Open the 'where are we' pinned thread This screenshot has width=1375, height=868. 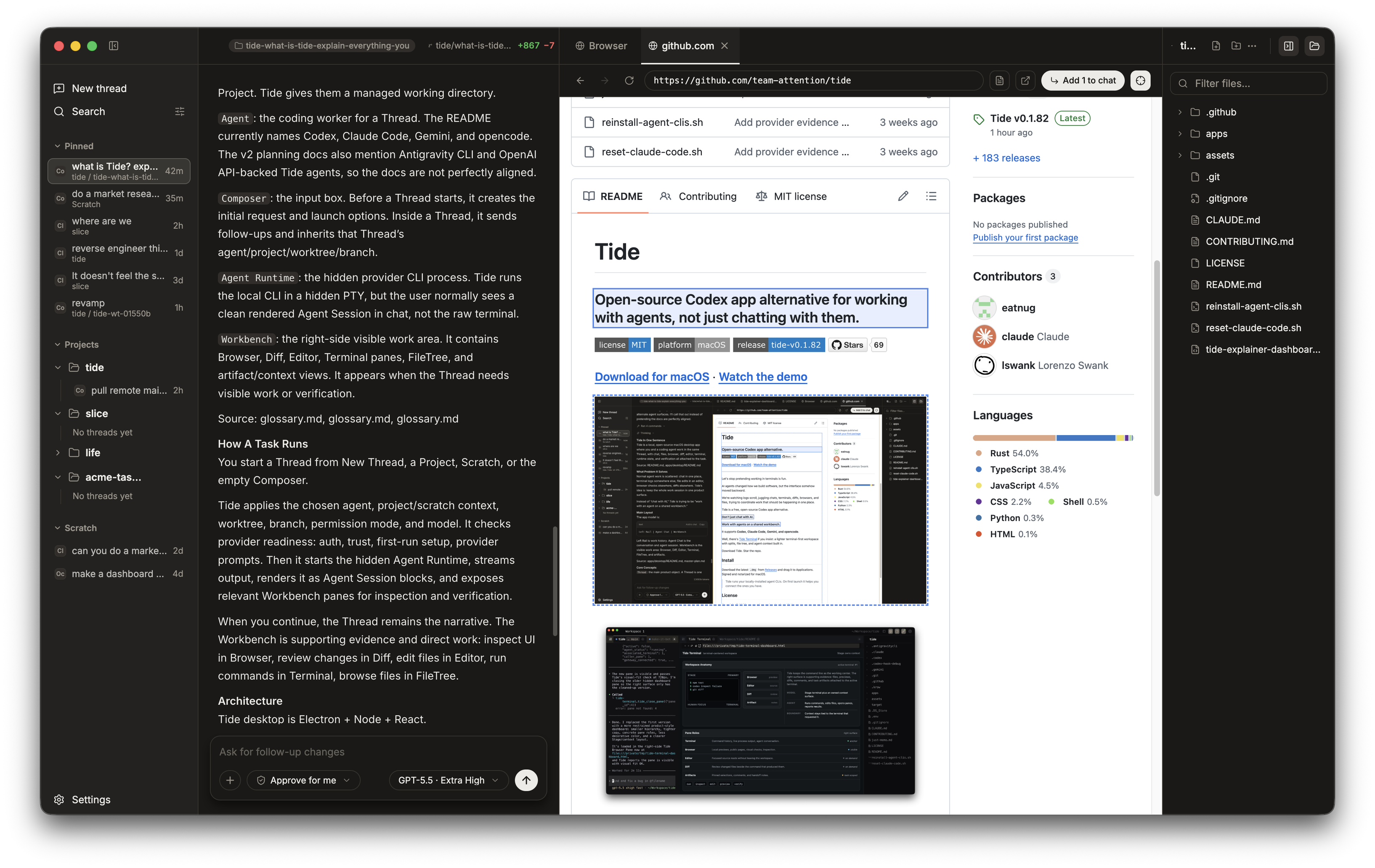click(x=119, y=226)
